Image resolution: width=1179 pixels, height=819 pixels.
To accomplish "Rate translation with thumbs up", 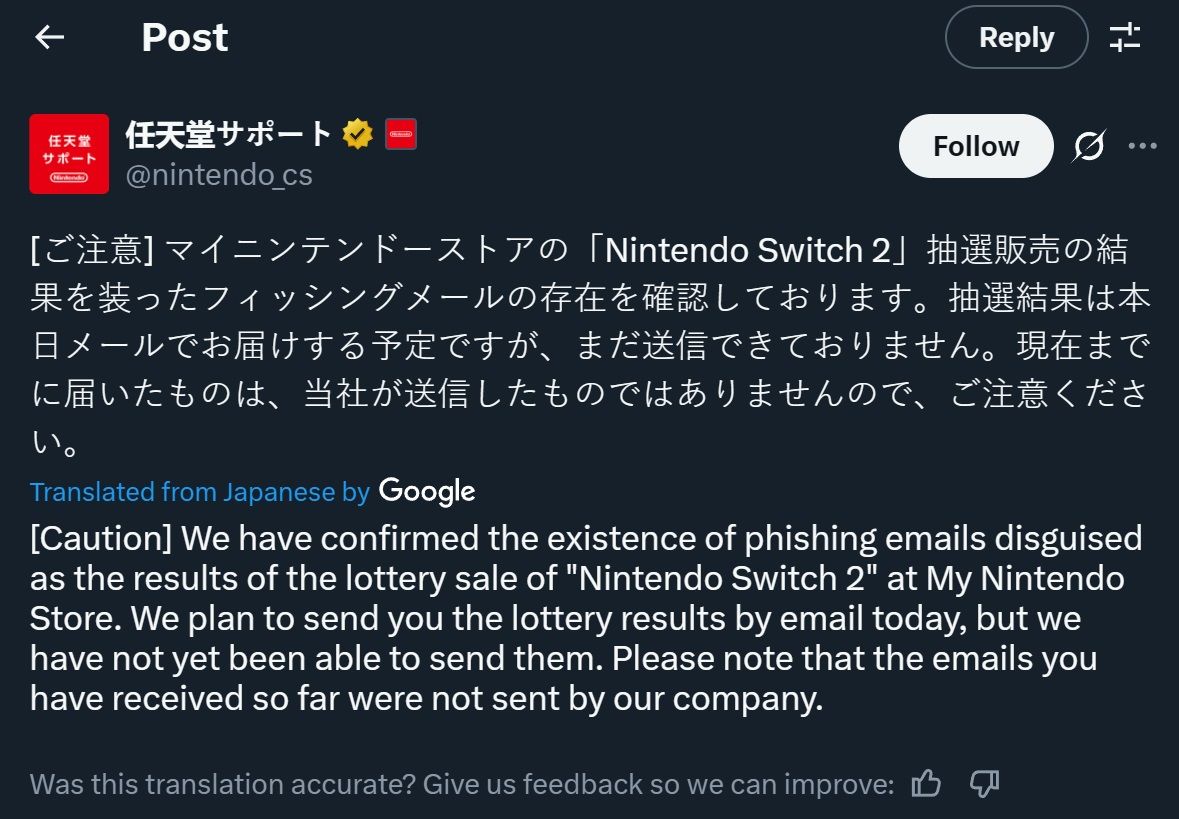I will (x=926, y=784).
